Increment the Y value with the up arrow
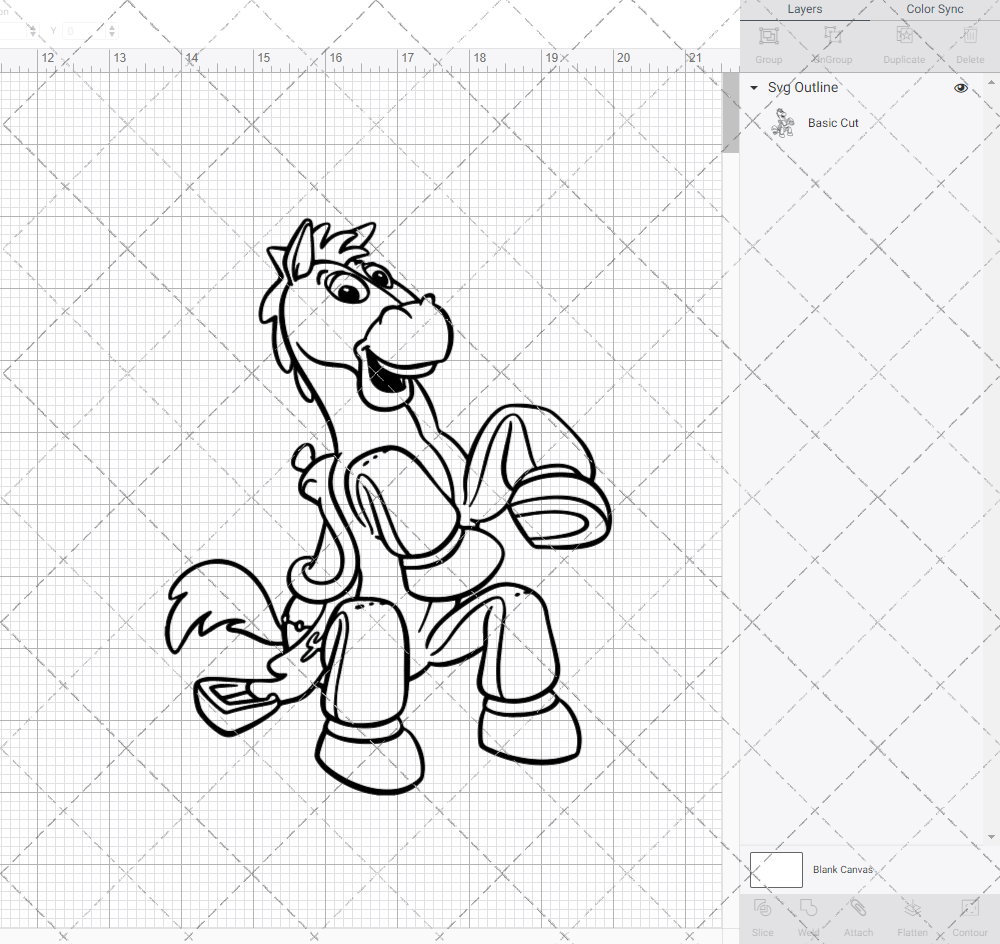1000x944 pixels. pos(112,27)
